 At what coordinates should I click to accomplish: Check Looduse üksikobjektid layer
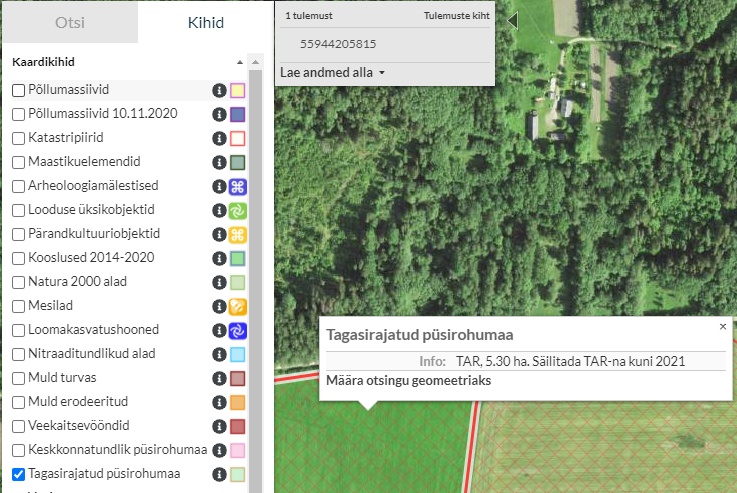click(x=18, y=210)
